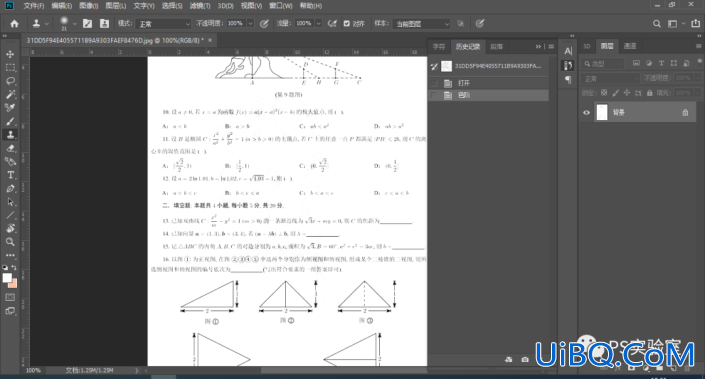Select the Eraser tool

(10, 148)
